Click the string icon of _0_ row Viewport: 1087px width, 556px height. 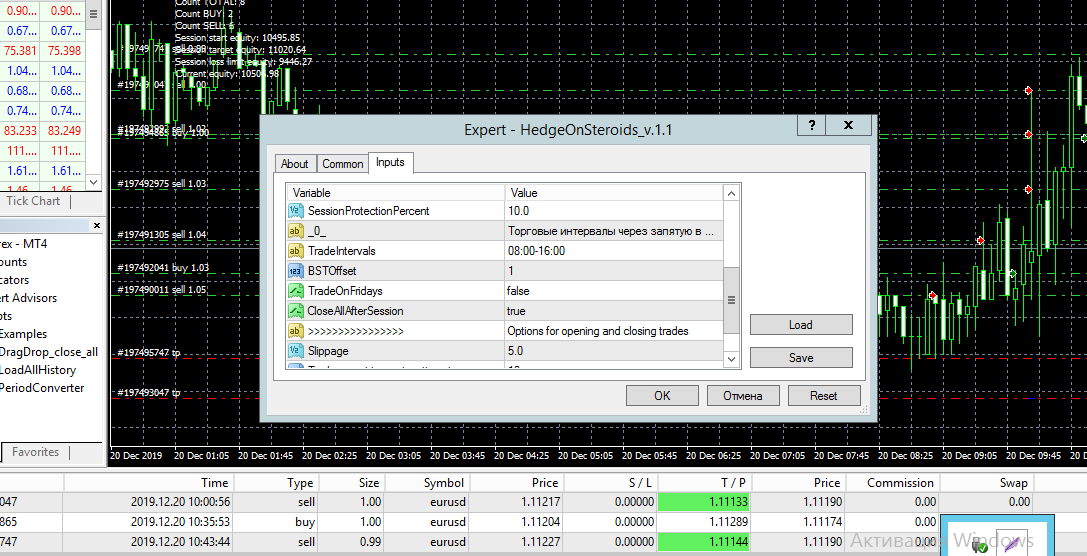(295, 231)
